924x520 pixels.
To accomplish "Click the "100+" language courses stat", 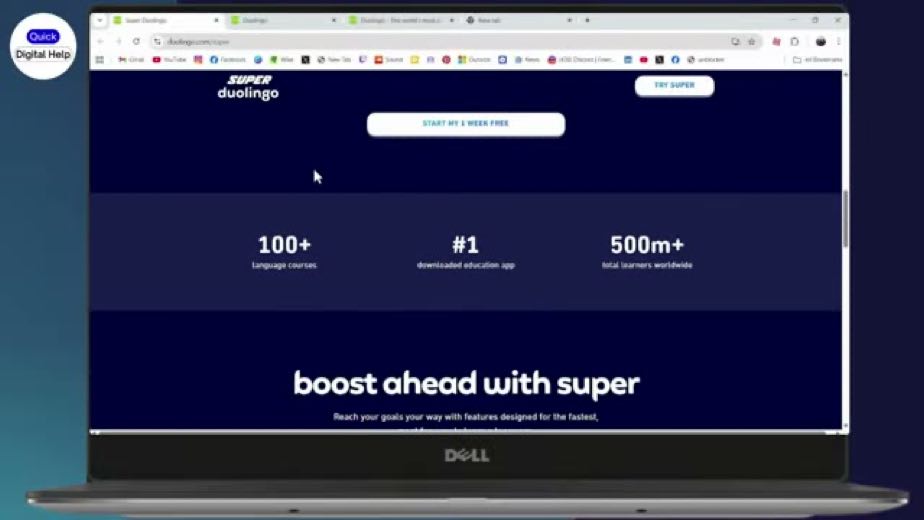I will tap(284, 252).
